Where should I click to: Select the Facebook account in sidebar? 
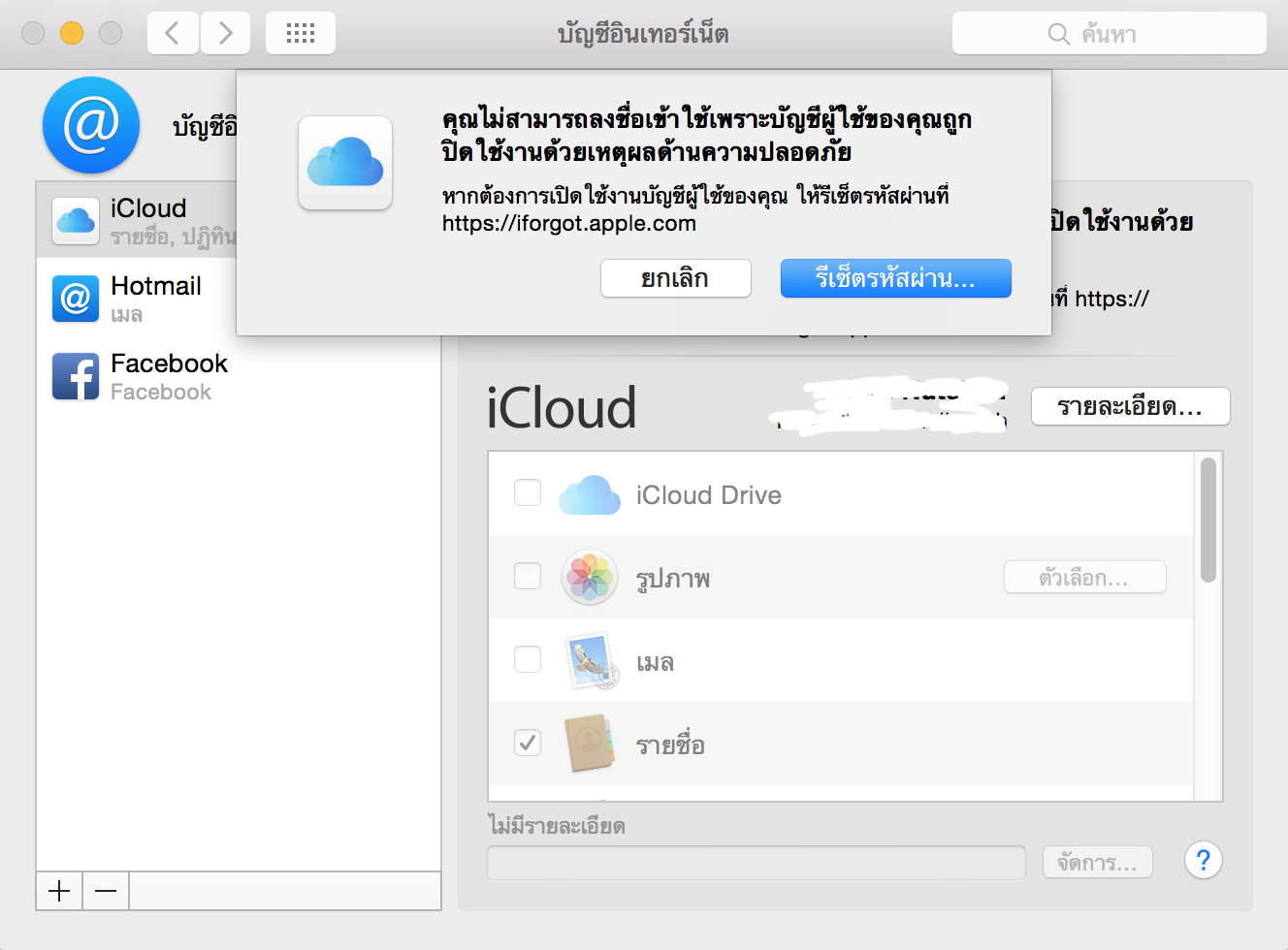coord(239,376)
